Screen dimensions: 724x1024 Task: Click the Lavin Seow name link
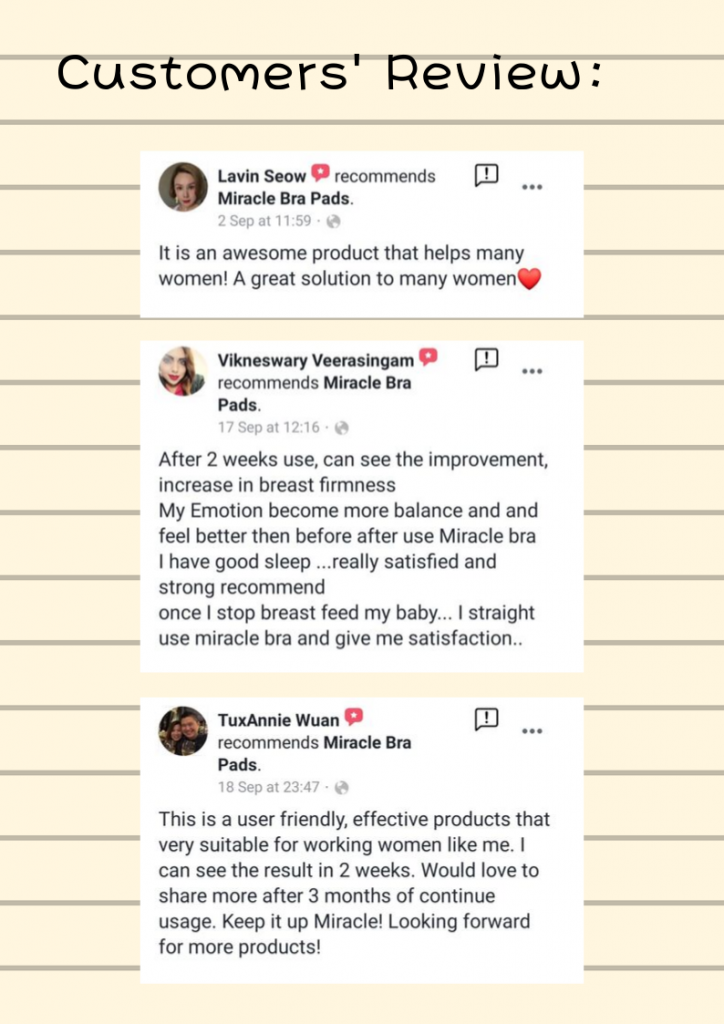point(261,176)
